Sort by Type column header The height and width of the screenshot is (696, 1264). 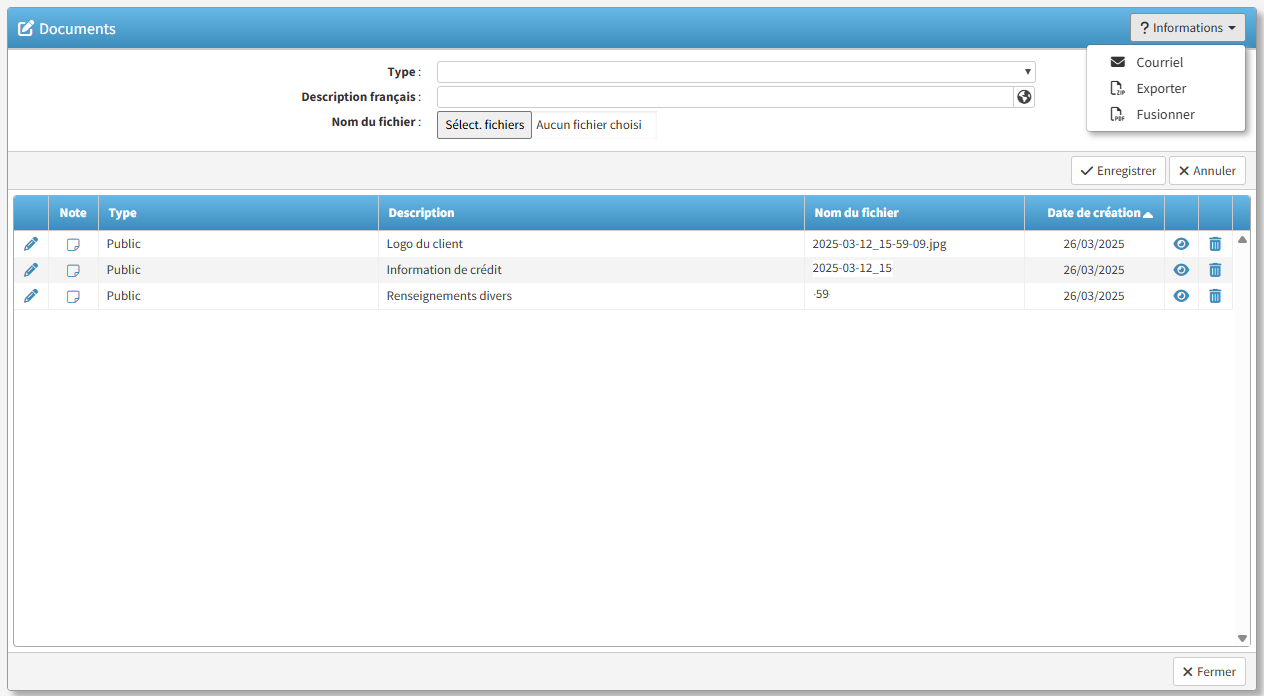(238, 213)
